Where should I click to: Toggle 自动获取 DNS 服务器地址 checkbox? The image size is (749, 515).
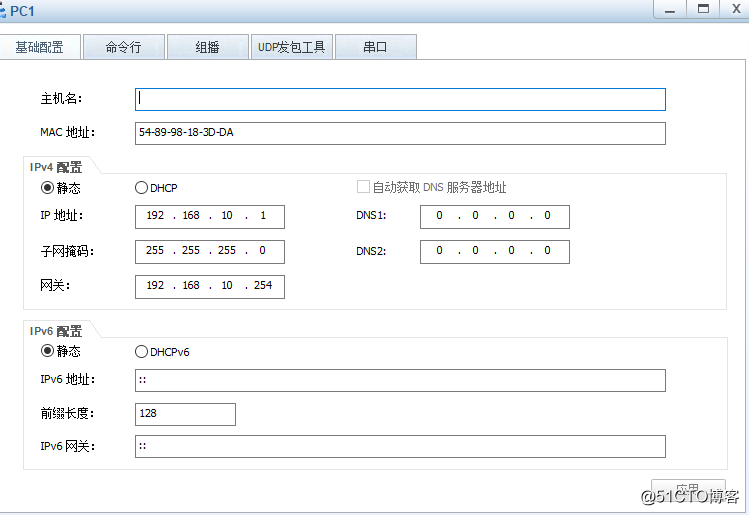tap(363, 187)
